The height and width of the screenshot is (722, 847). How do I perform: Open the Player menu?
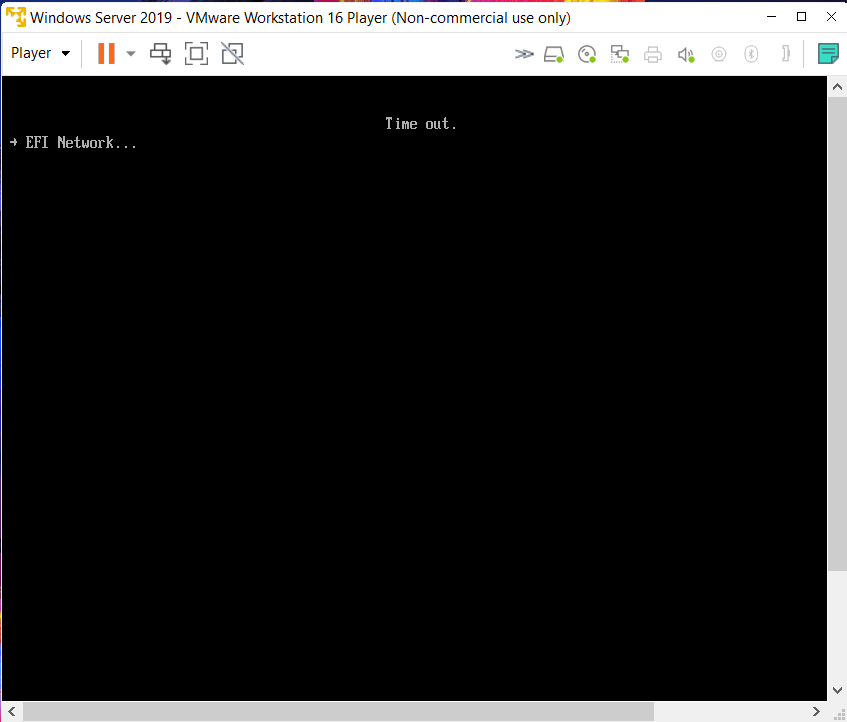[x=40, y=54]
